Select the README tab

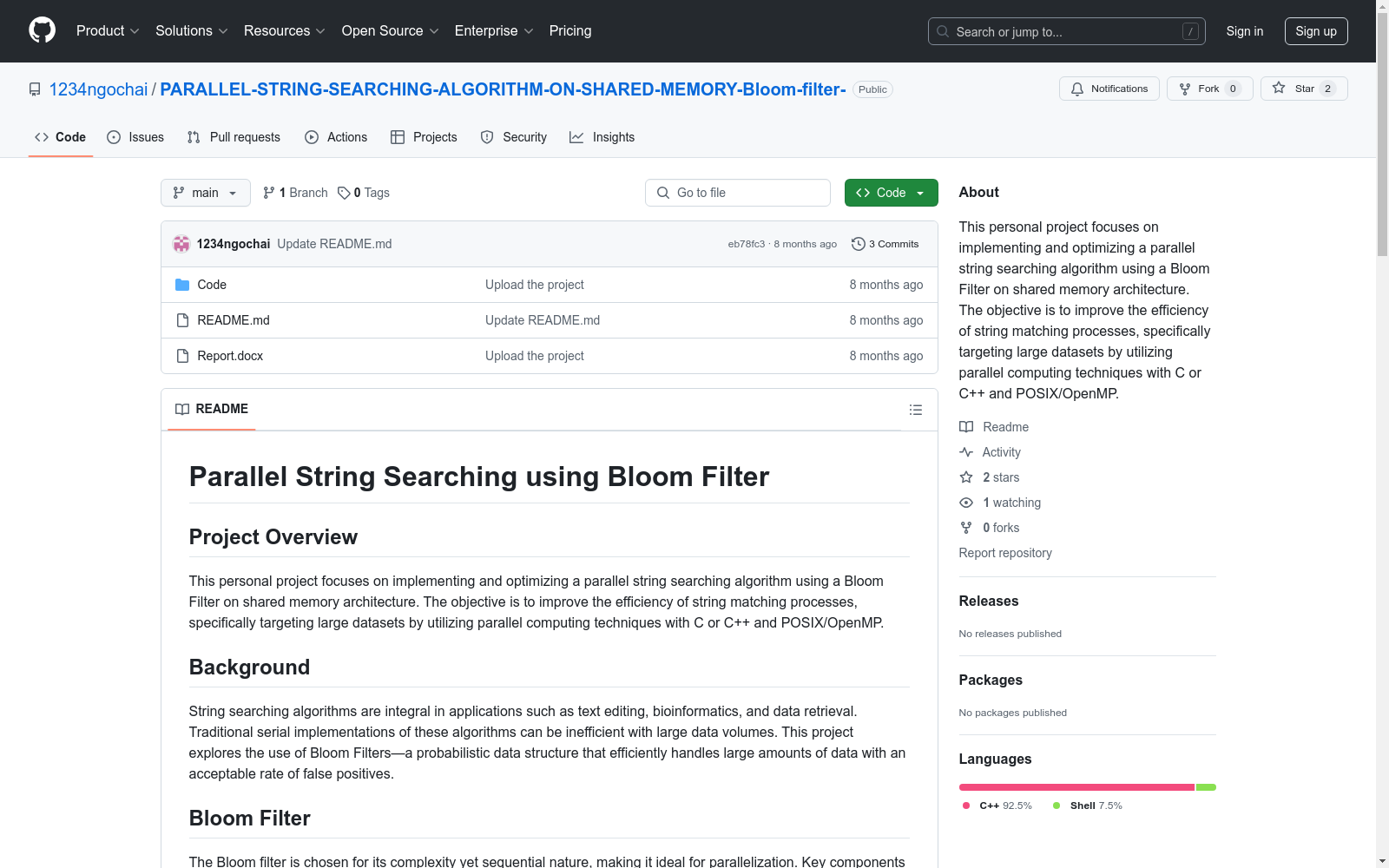coord(212,409)
